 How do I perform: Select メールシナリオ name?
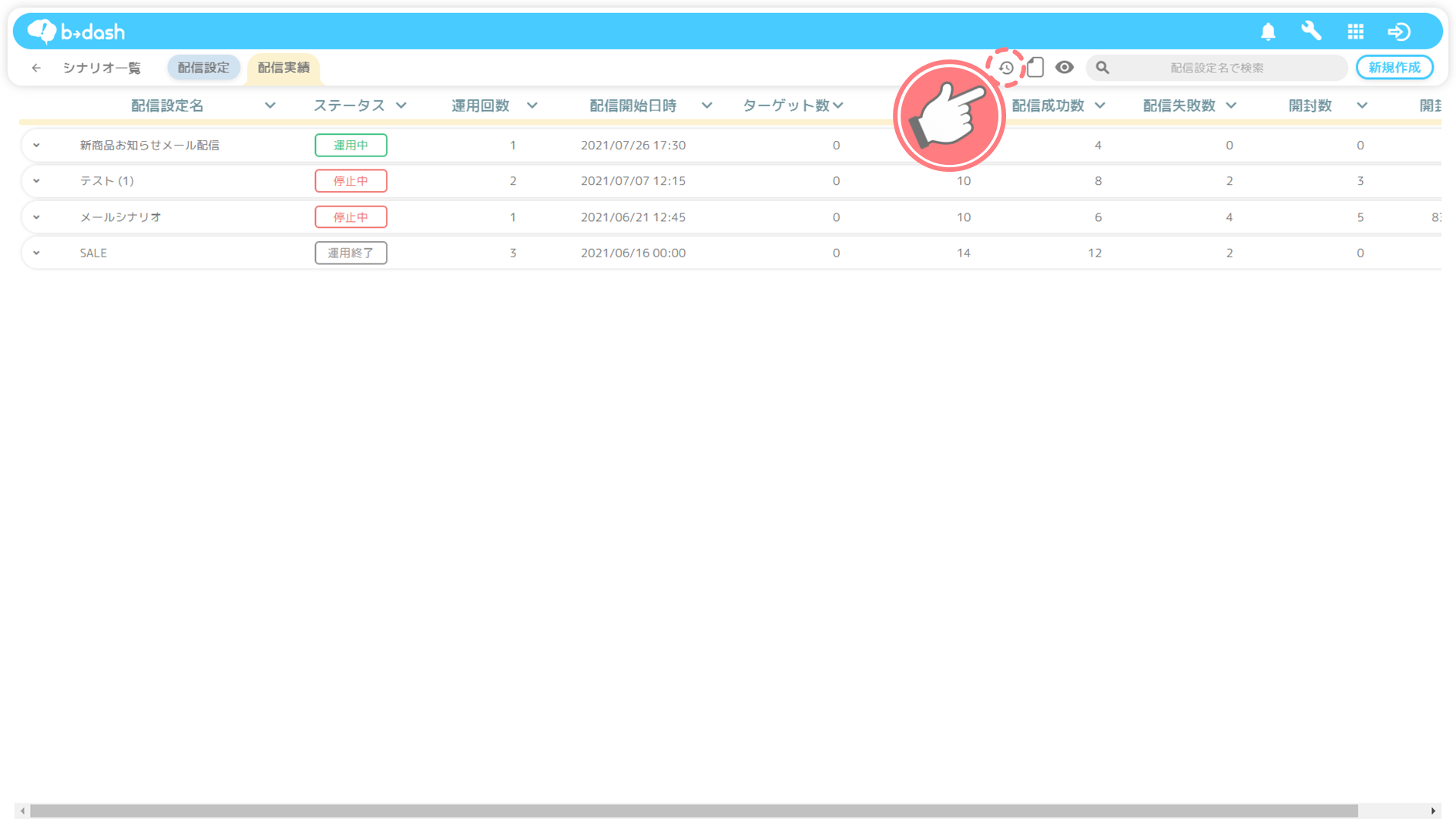pyautogui.click(x=121, y=217)
